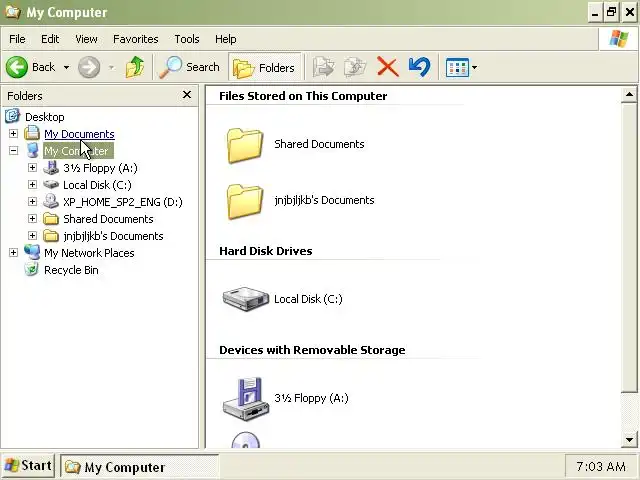Expand 3½ Floppy (A:) in tree
The height and width of the screenshot is (480, 640).
[x=32, y=168]
